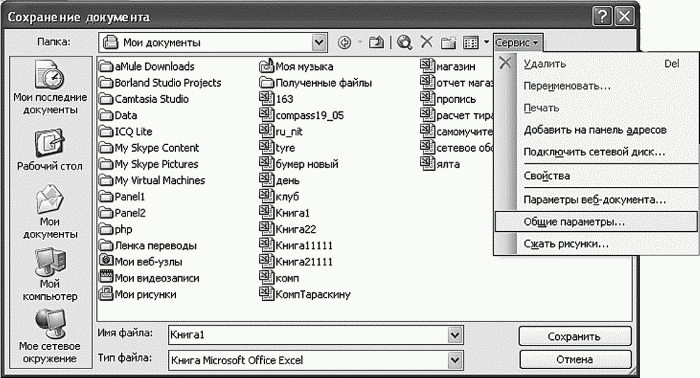Choose Сжать рисунки from menu
Screen dimensions: 700x378
pos(596,244)
